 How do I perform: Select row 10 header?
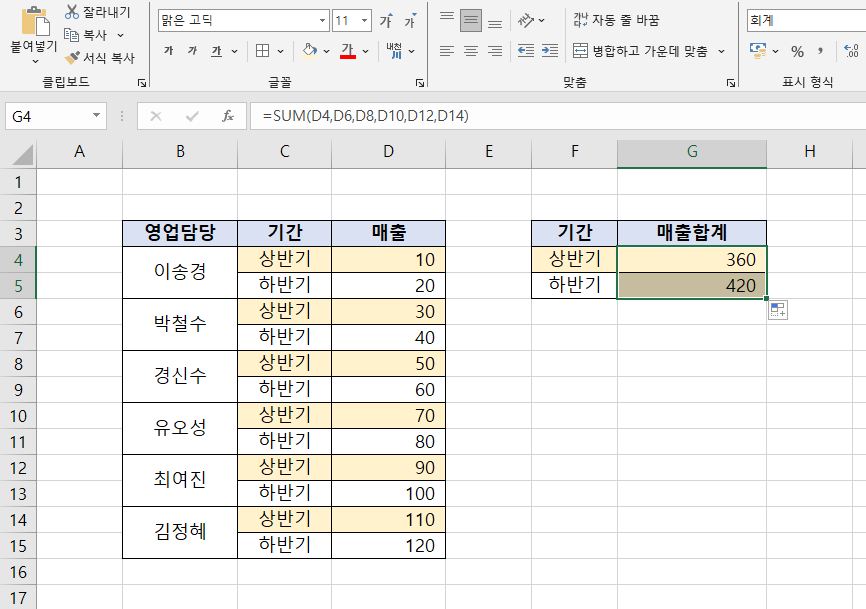[x=18, y=416]
